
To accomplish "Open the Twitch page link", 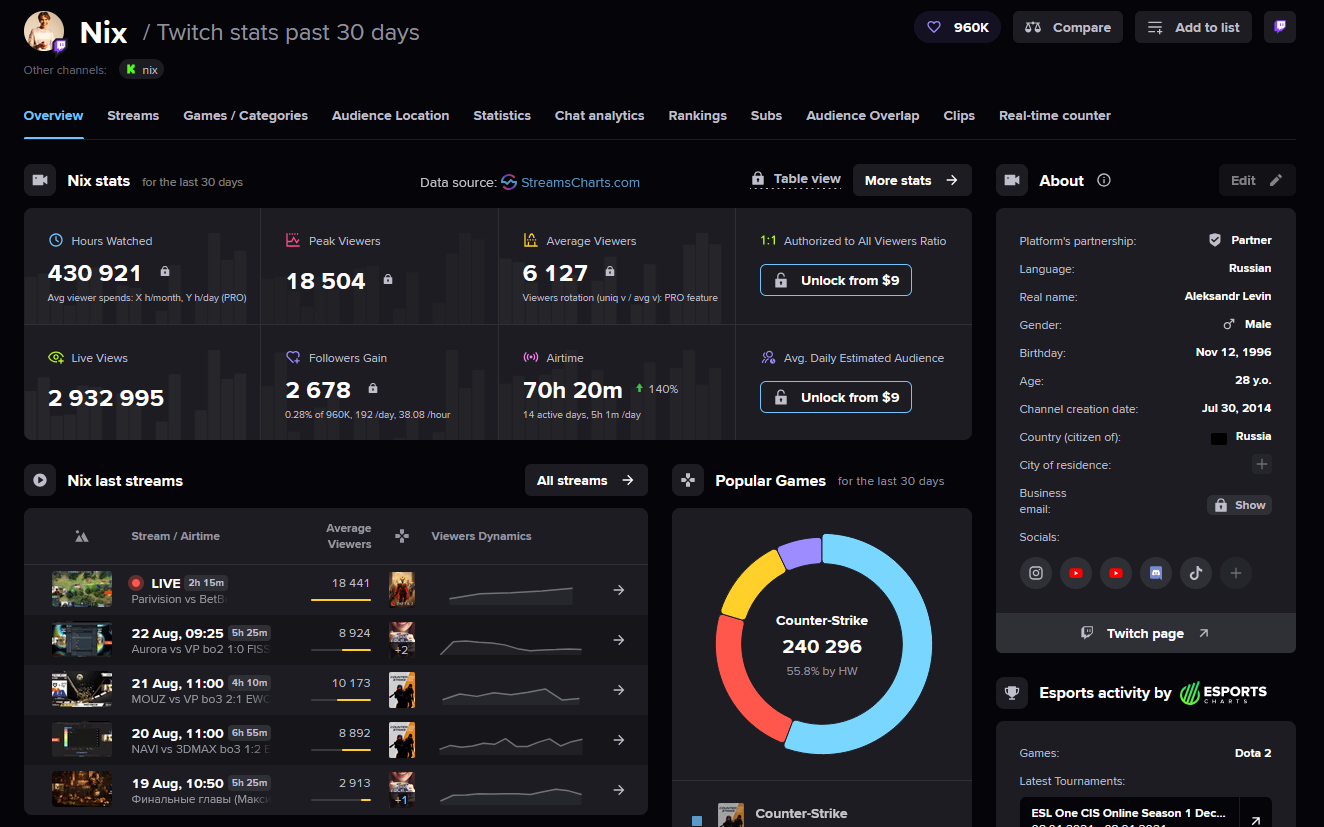I will (x=1146, y=633).
